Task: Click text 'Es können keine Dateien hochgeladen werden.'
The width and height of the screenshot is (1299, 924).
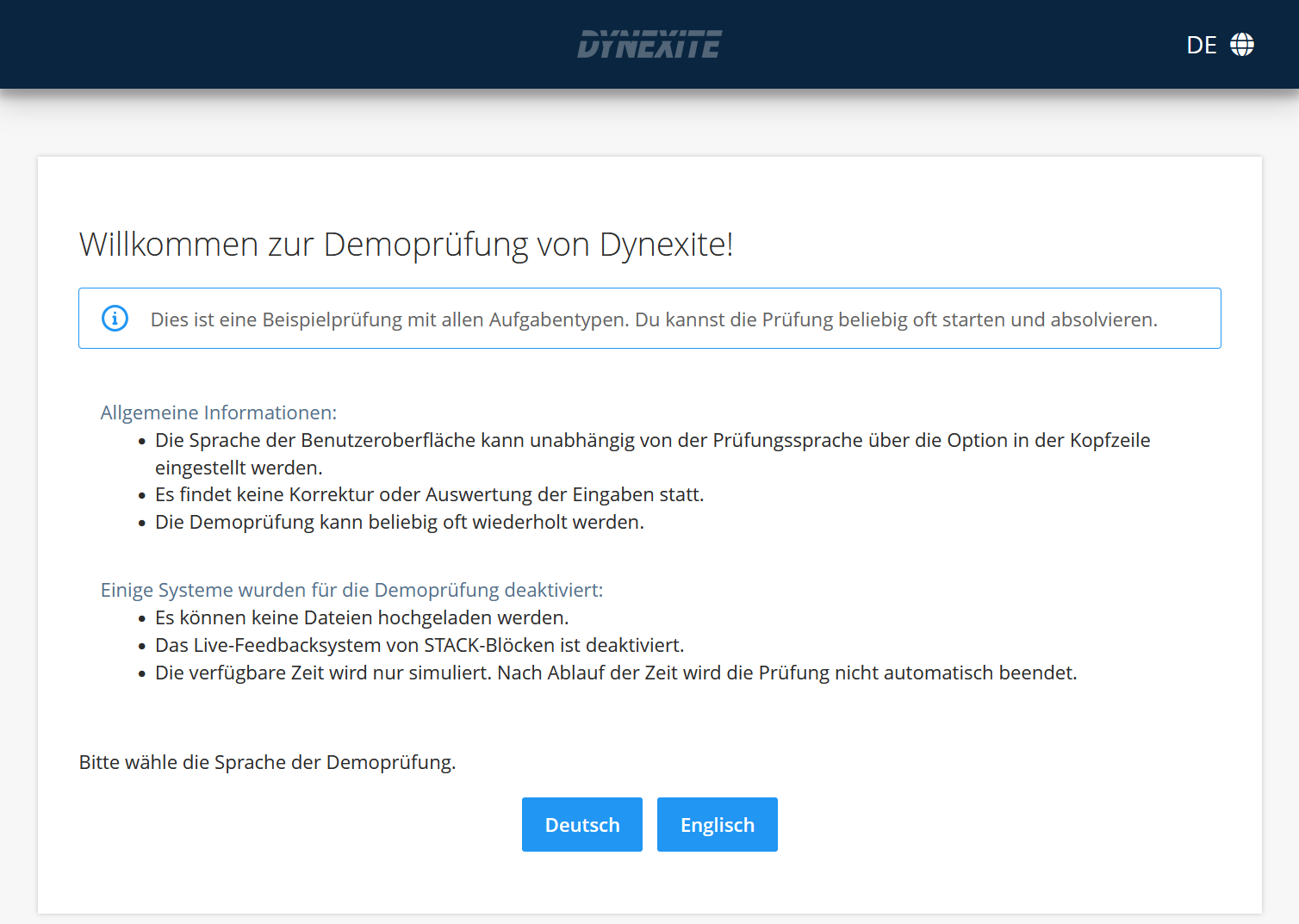Action: [x=362, y=617]
